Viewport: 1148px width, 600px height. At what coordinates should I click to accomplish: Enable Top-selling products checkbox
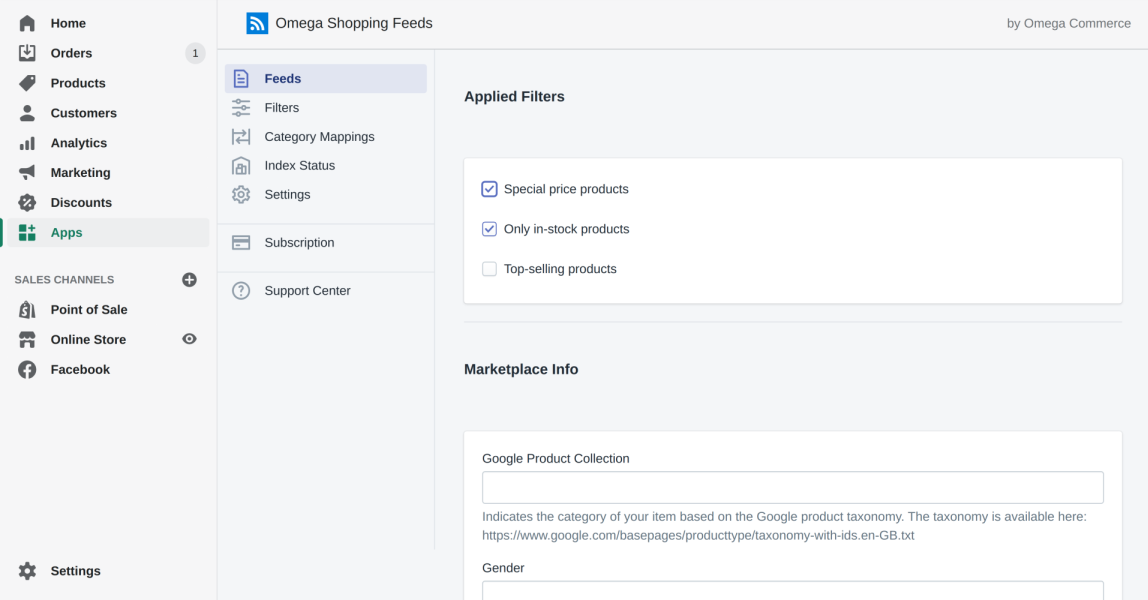tap(489, 269)
